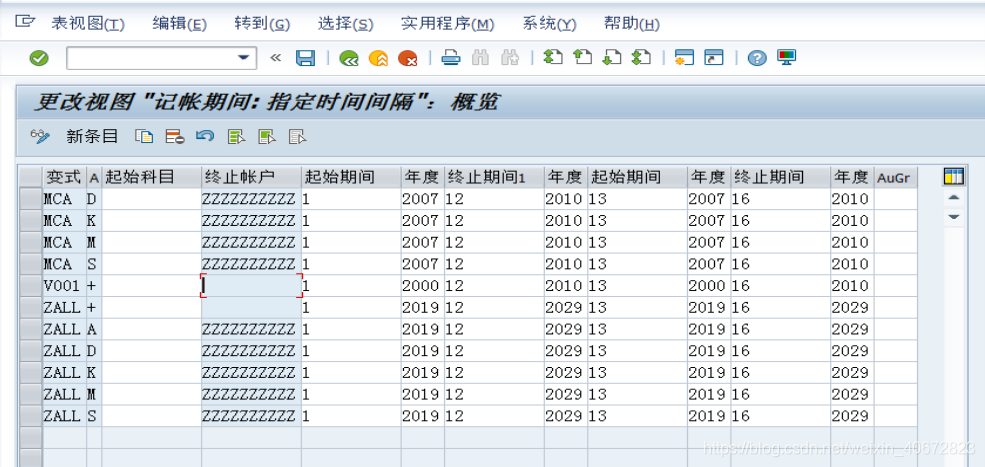Open the window menu icon beside 表视图
This screenshot has height=467, width=985.
[x=24, y=22]
